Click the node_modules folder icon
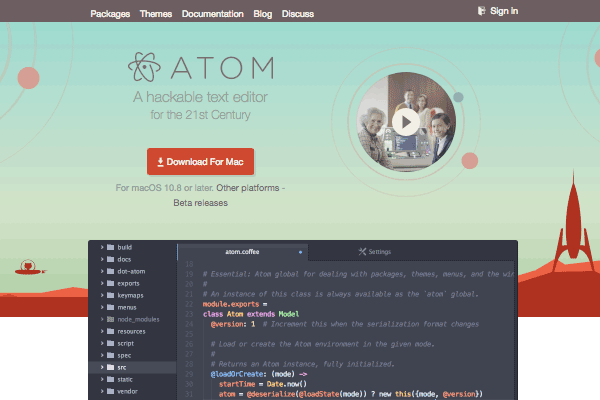Viewport: 600px width, 400px height. click(x=111, y=319)
